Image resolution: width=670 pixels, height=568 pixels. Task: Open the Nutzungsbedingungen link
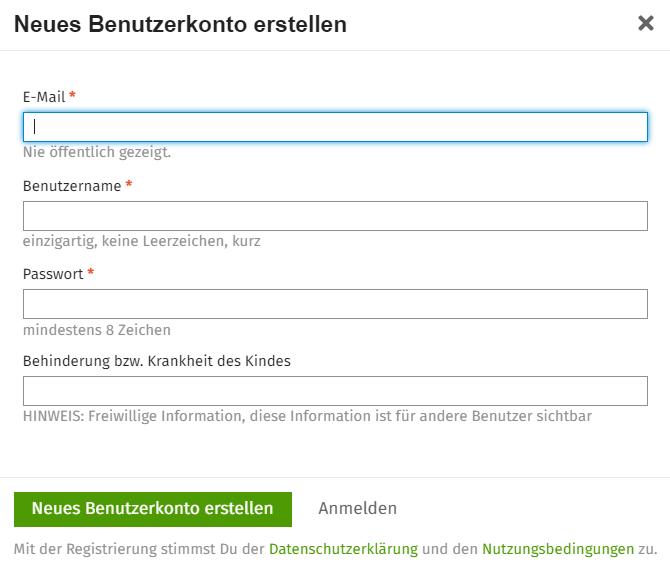558,549
